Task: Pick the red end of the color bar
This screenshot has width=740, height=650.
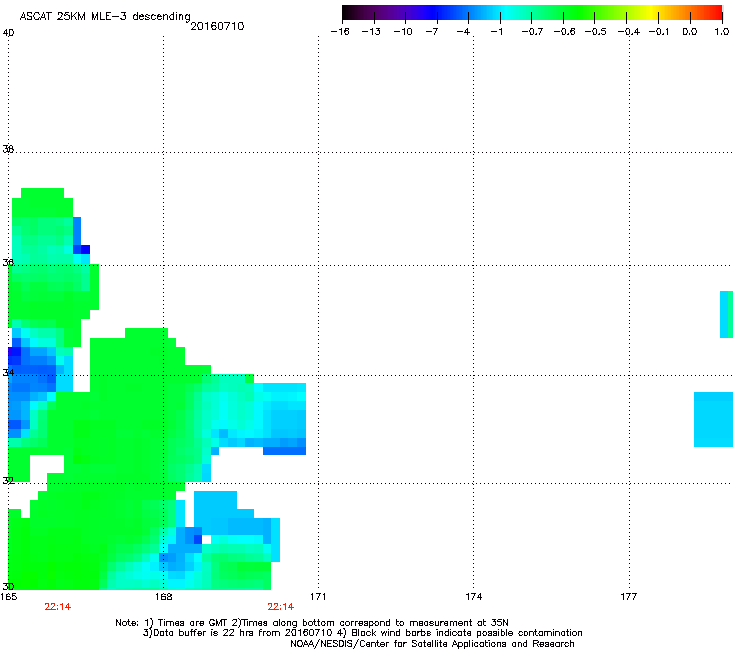Action: point(716,13)
